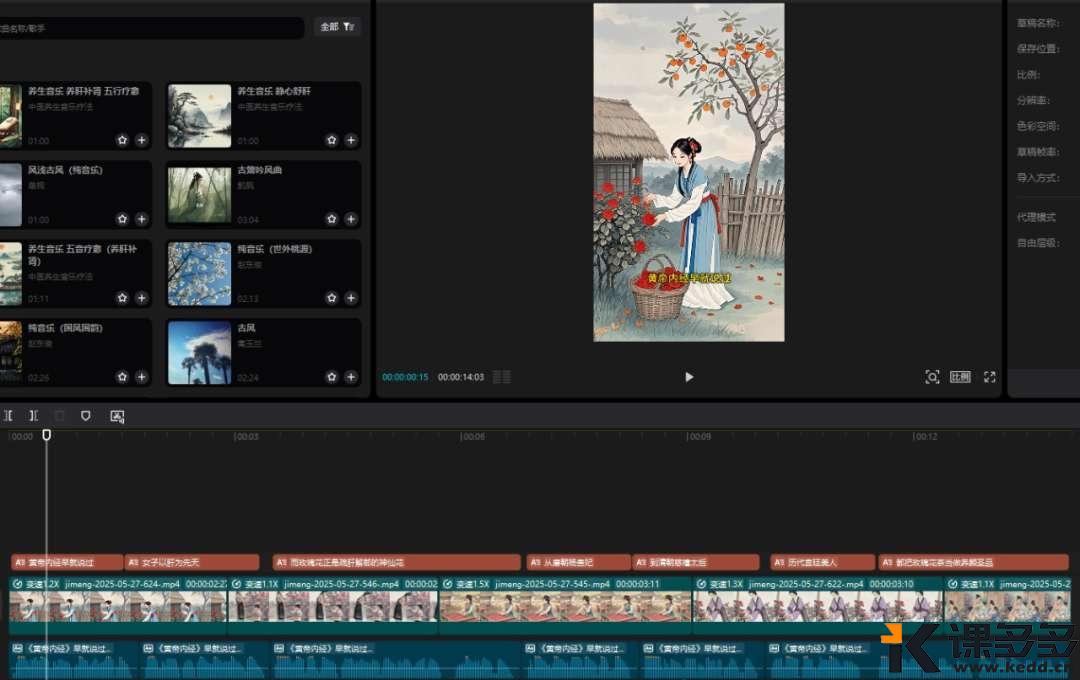Click the preview focus zoom icon
Viewport: 1080px width, 680px height.
[x=932, y=377]
